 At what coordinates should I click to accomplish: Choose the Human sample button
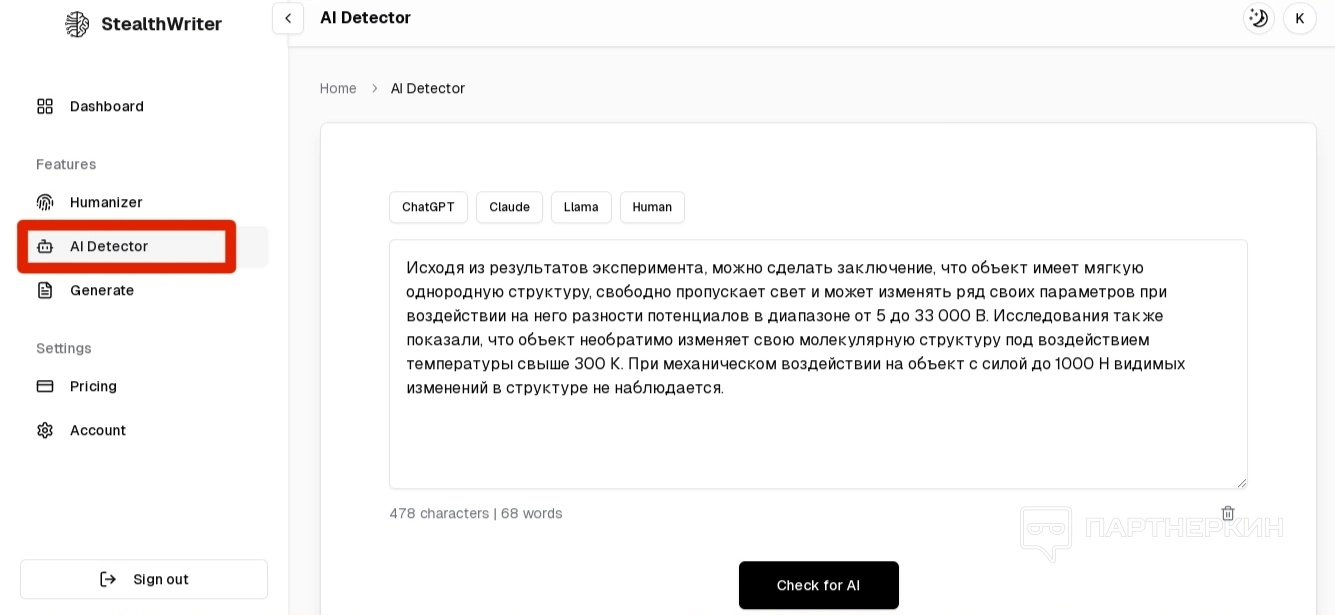652,207
